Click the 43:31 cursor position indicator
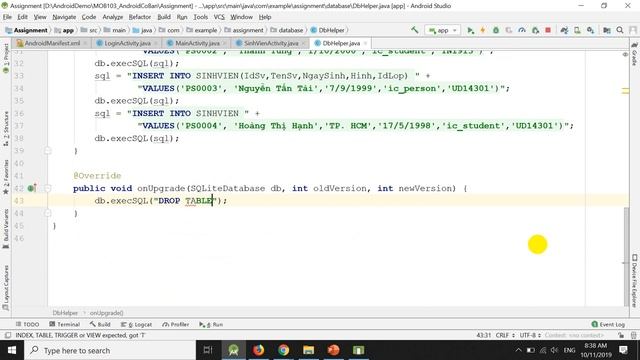The height and width of the screenshot is (360, 640). (484, 336)
